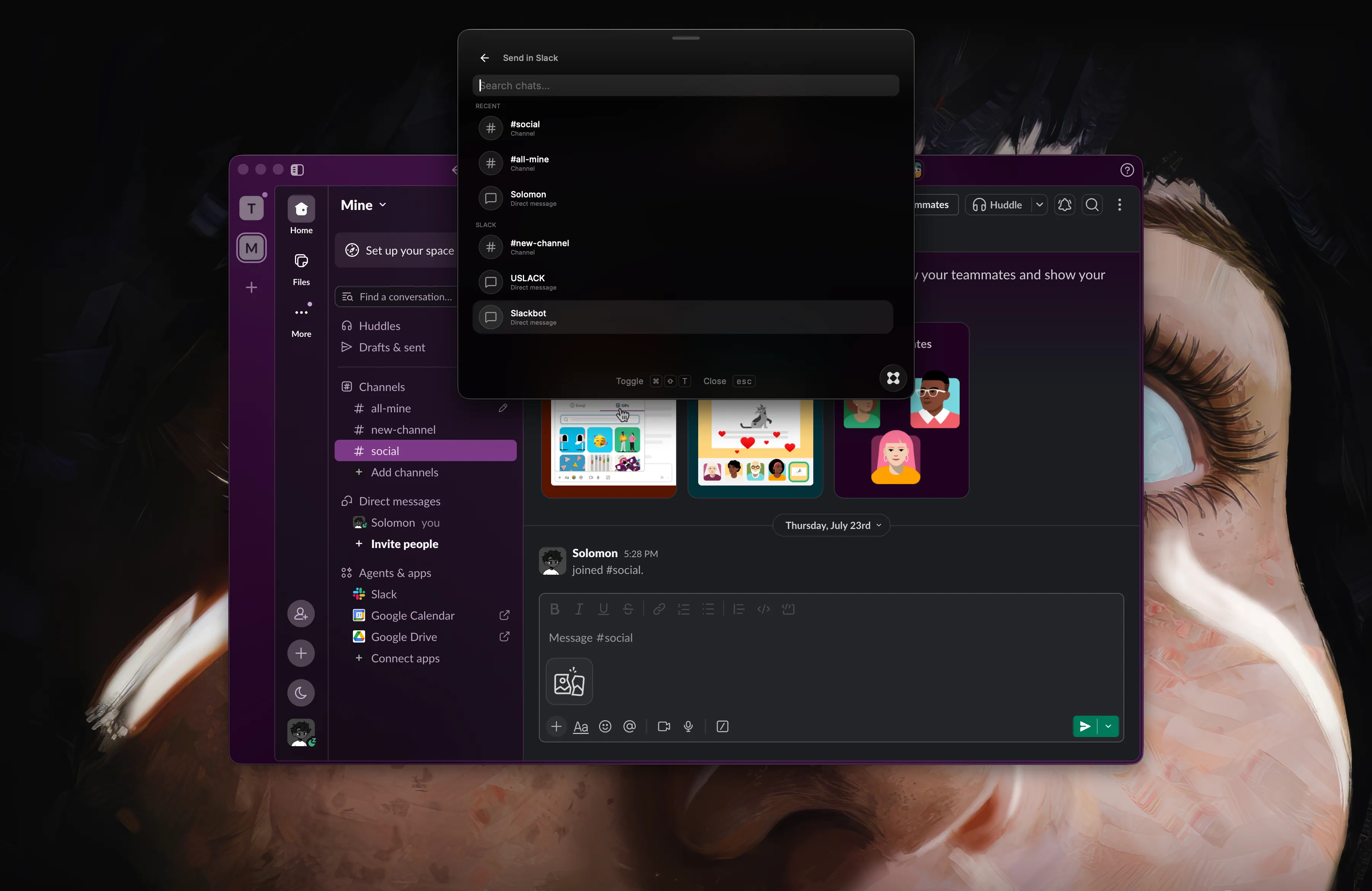Click the invite teammates round button
Screen dimensions: 1372x891
tap(301, 614)
